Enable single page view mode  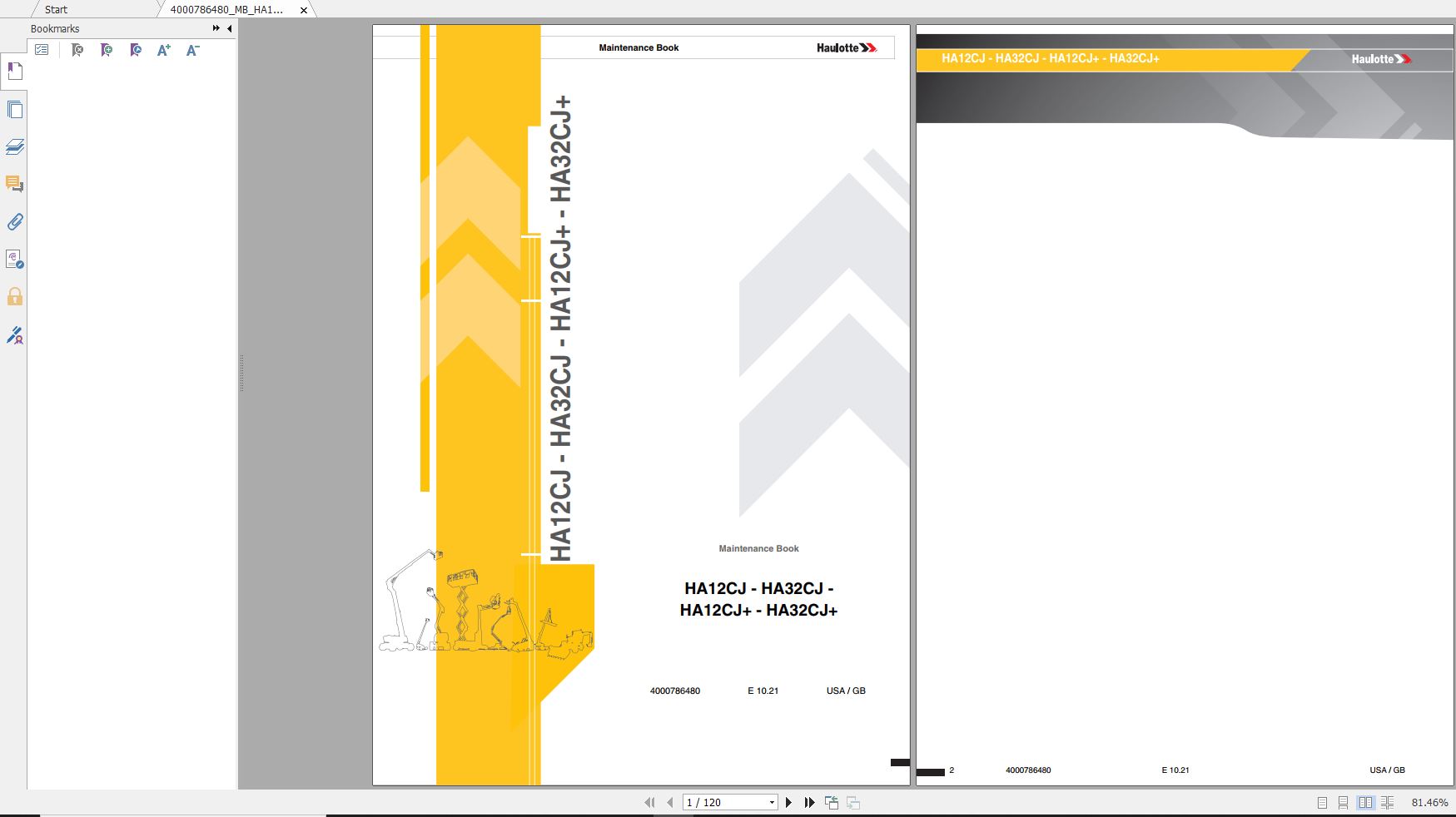[1322, 803]
